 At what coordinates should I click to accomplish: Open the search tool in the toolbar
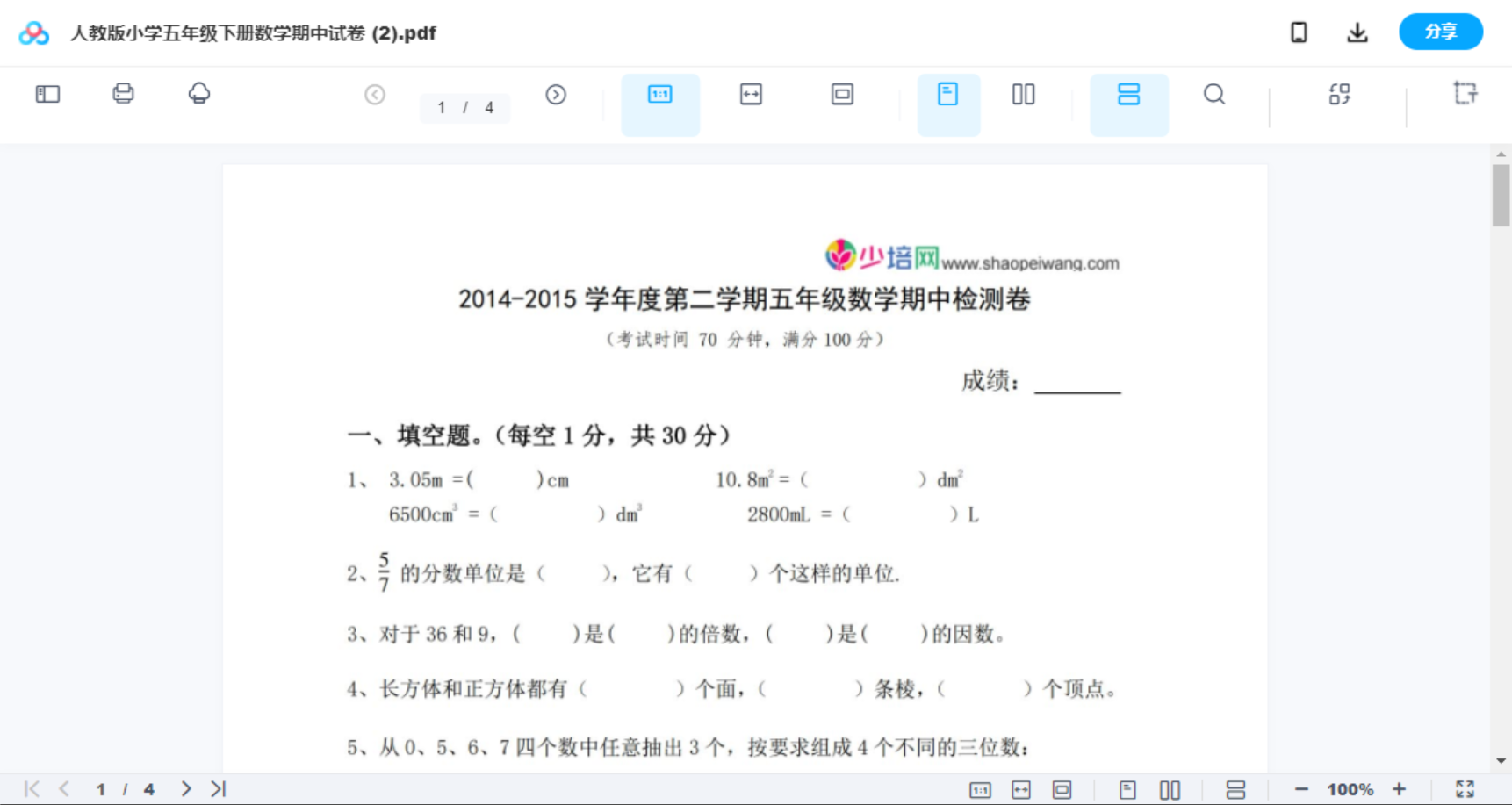pyautogui.click(x=1213, y=93)
